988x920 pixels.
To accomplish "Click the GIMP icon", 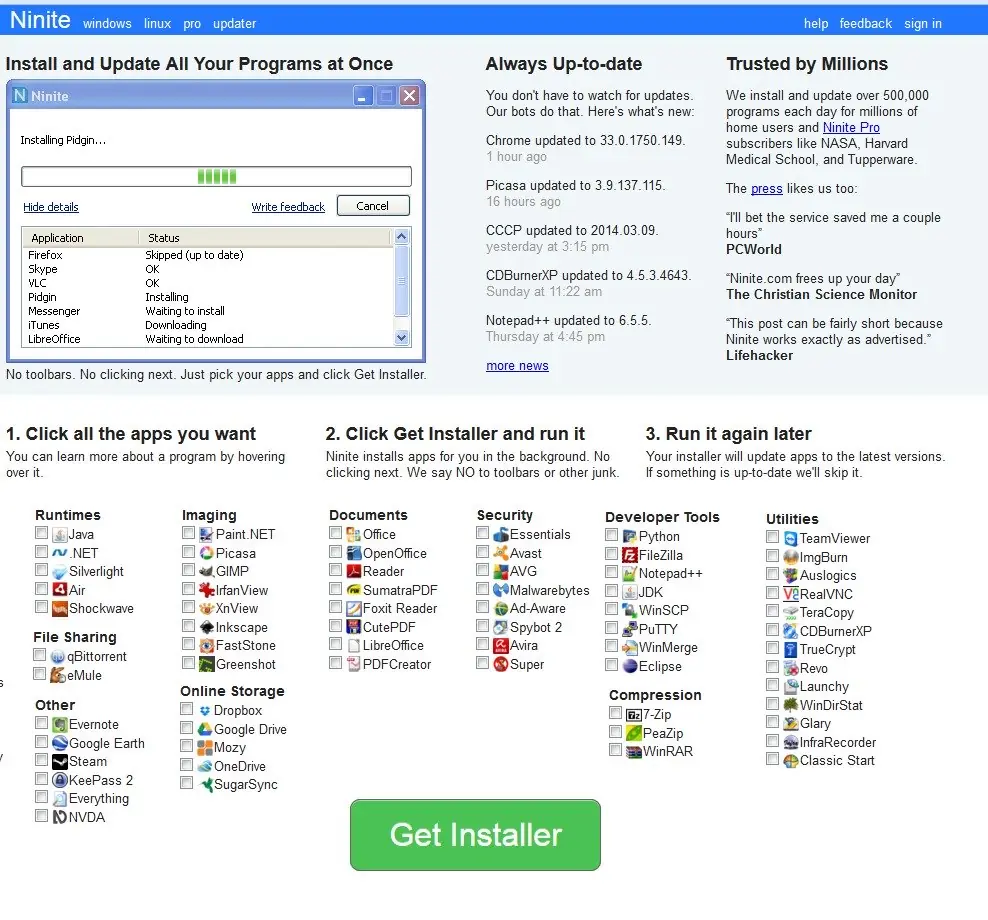I will tap(207, 572).
